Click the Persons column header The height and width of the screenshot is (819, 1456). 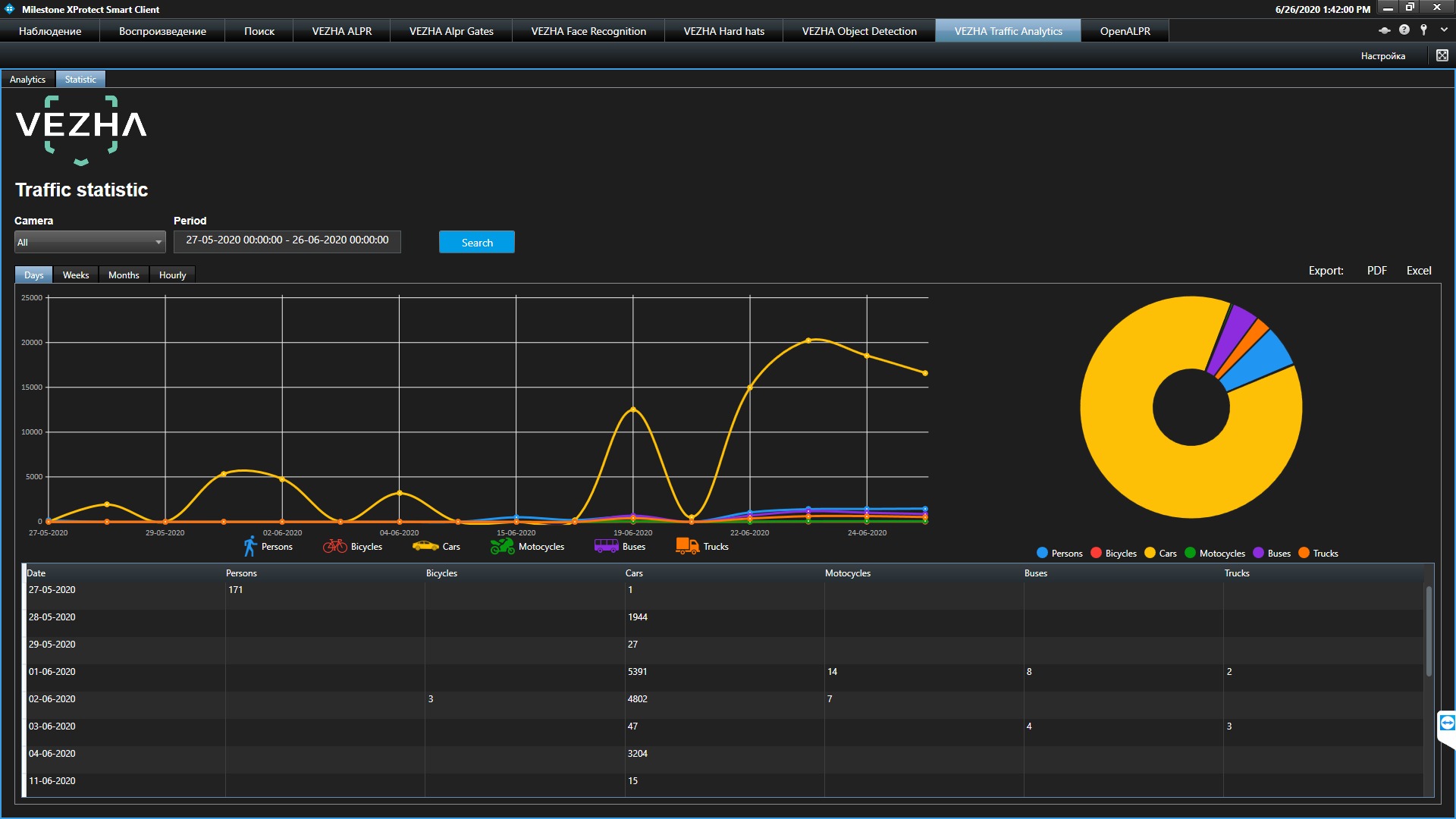coord(241,573)
